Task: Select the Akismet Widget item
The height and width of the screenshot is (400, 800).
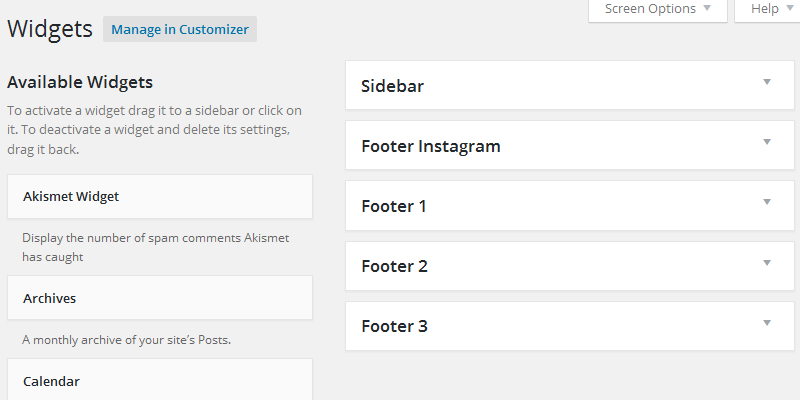Action: (x=71, y=196)
